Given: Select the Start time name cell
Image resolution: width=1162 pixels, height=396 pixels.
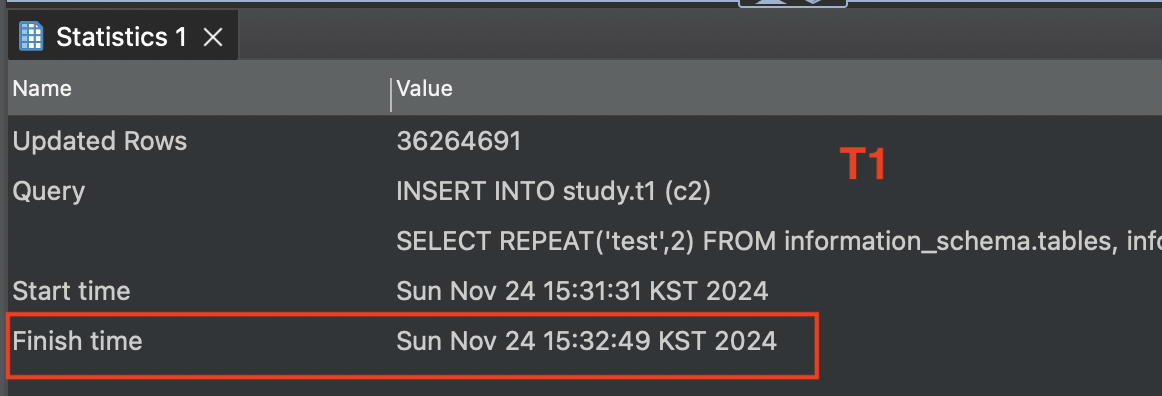Looking at the screenshot, I should pos(71,291).
